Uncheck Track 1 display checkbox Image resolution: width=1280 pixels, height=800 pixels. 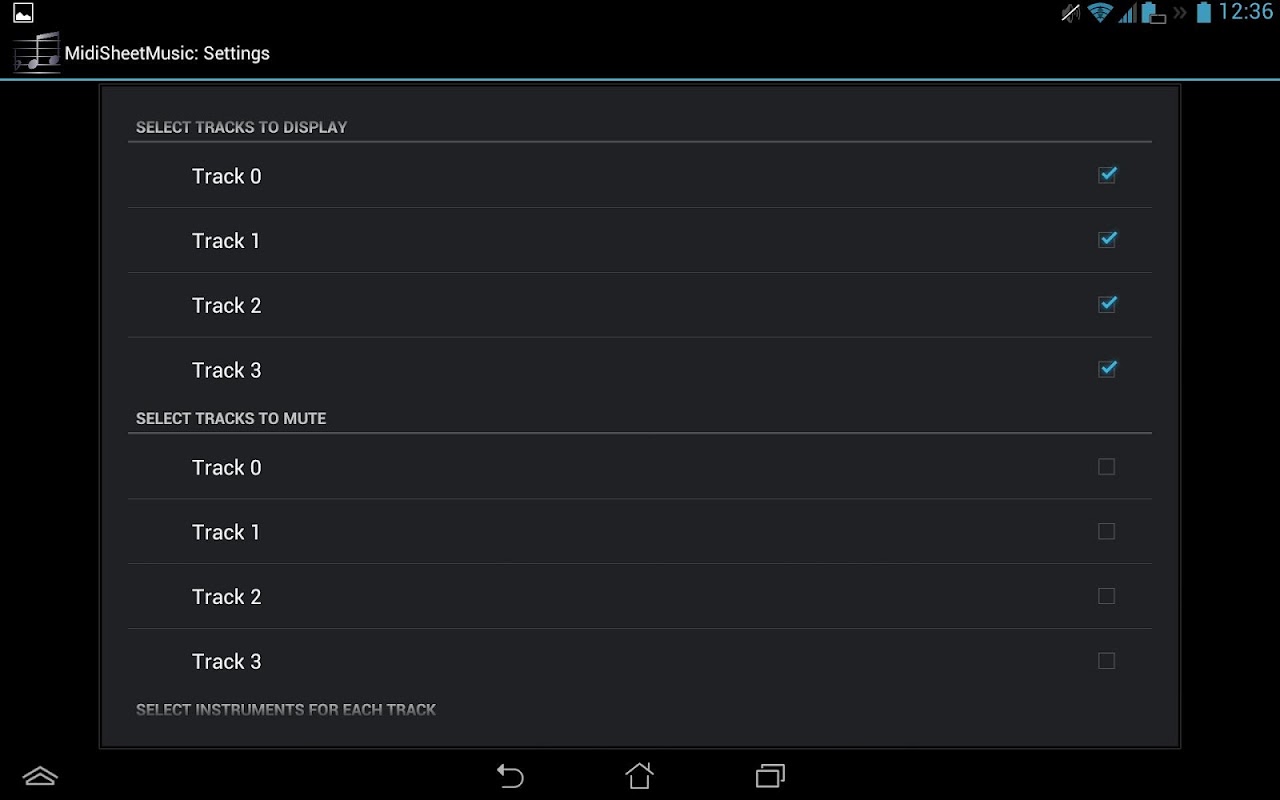(x=1107, y=240)
